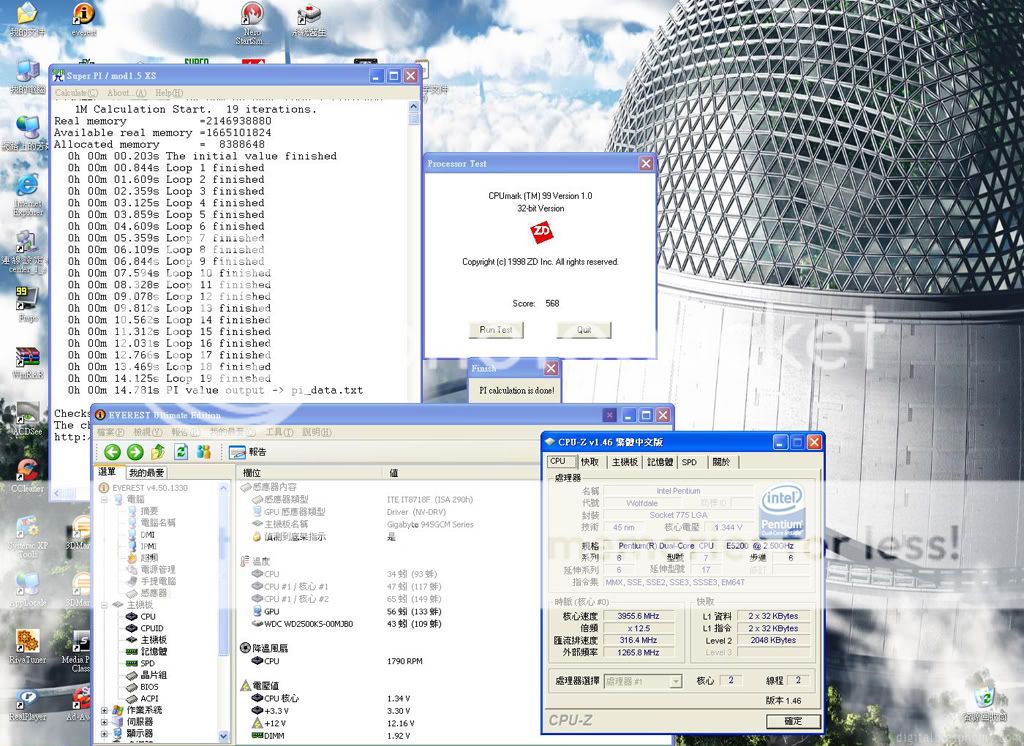Select 晶片組 item in EVEREST tree
The width and height of the screenshot is (1024, 746).
pos(146,675)
